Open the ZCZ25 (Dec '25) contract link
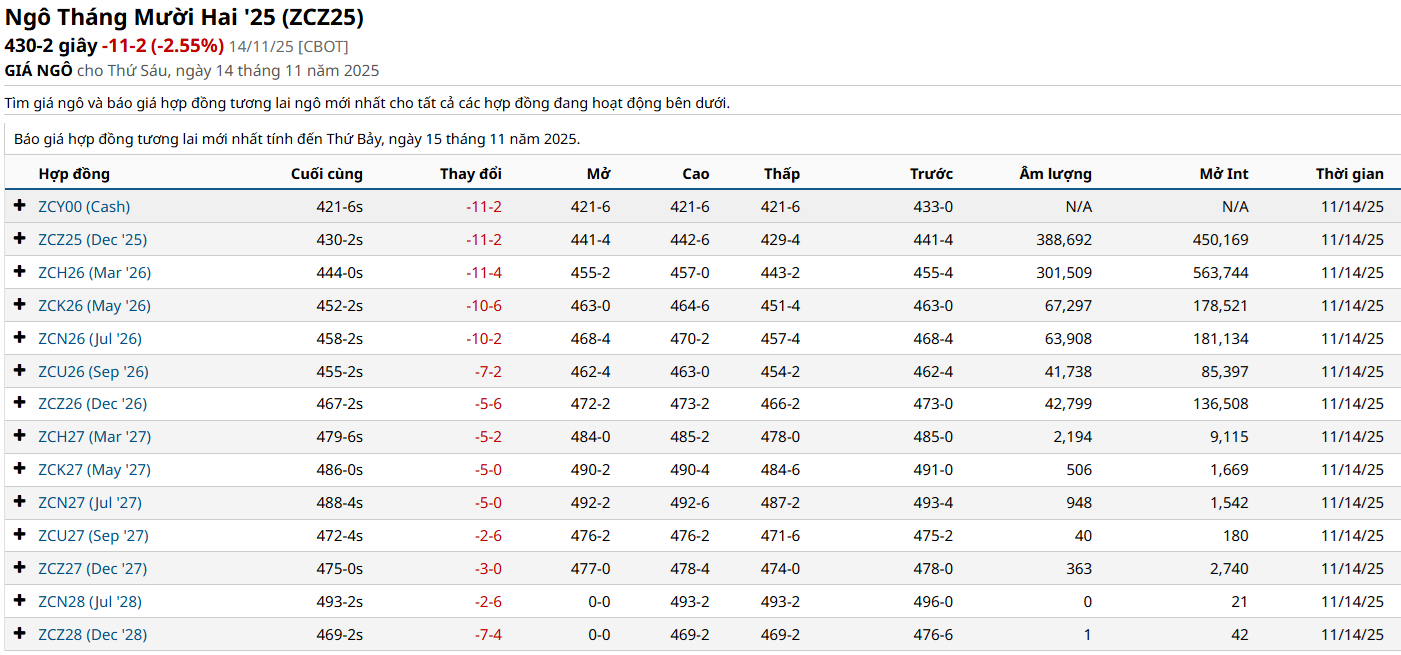This screenshot has height=655, width=1401. [x=92, y=240]
